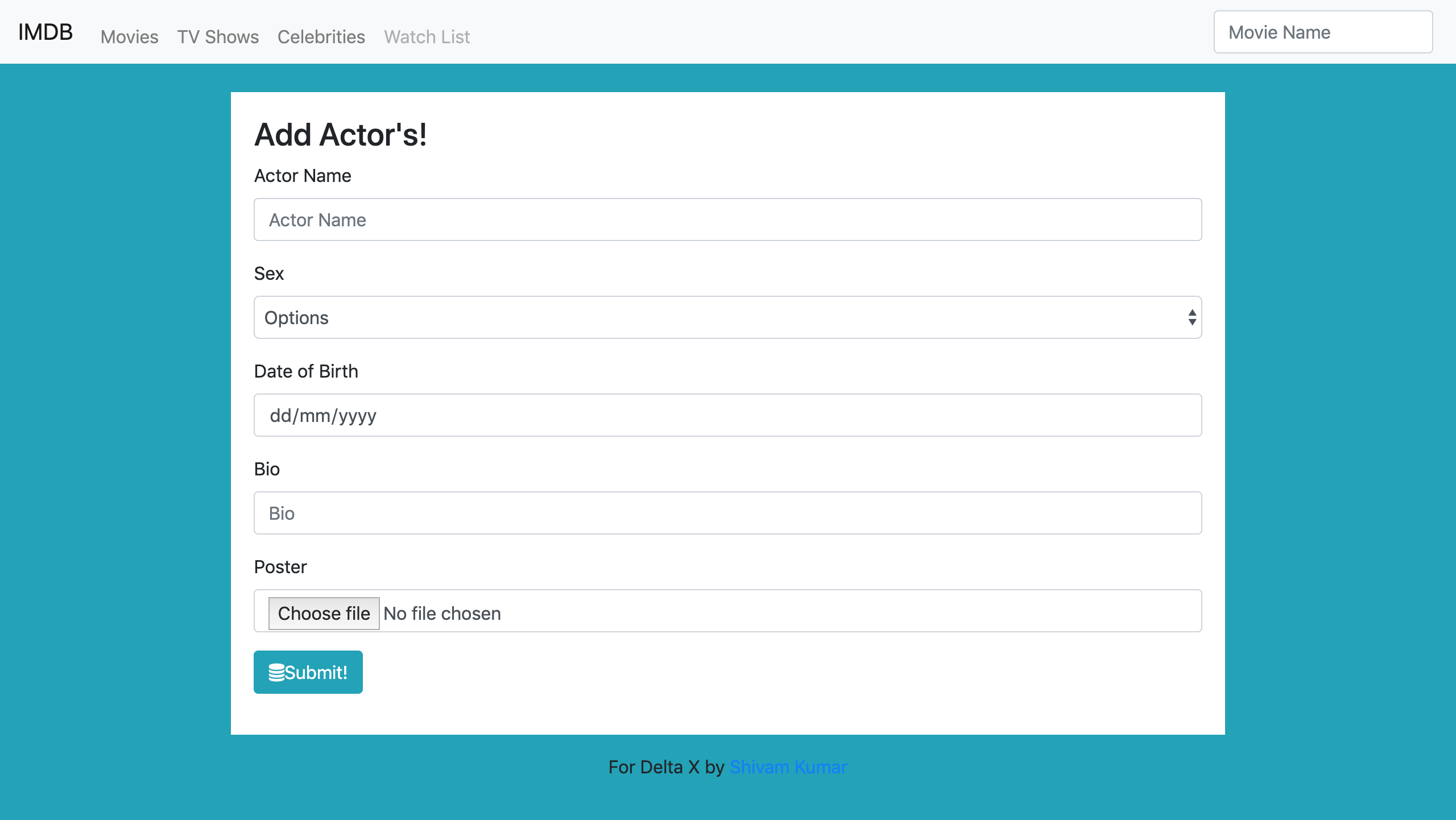
Task: Expand the Options select menu
Action: click(728, 317)
